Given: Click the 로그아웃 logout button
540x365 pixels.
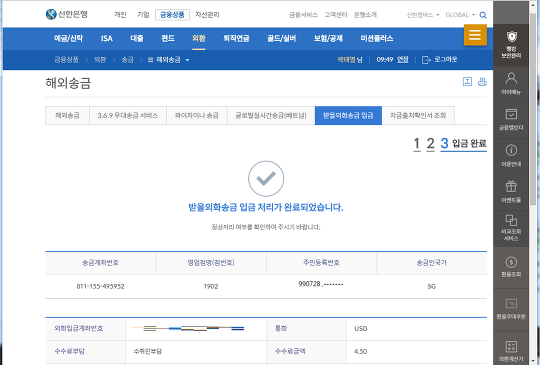Looking at the screenshot, I should coord(439,60).
